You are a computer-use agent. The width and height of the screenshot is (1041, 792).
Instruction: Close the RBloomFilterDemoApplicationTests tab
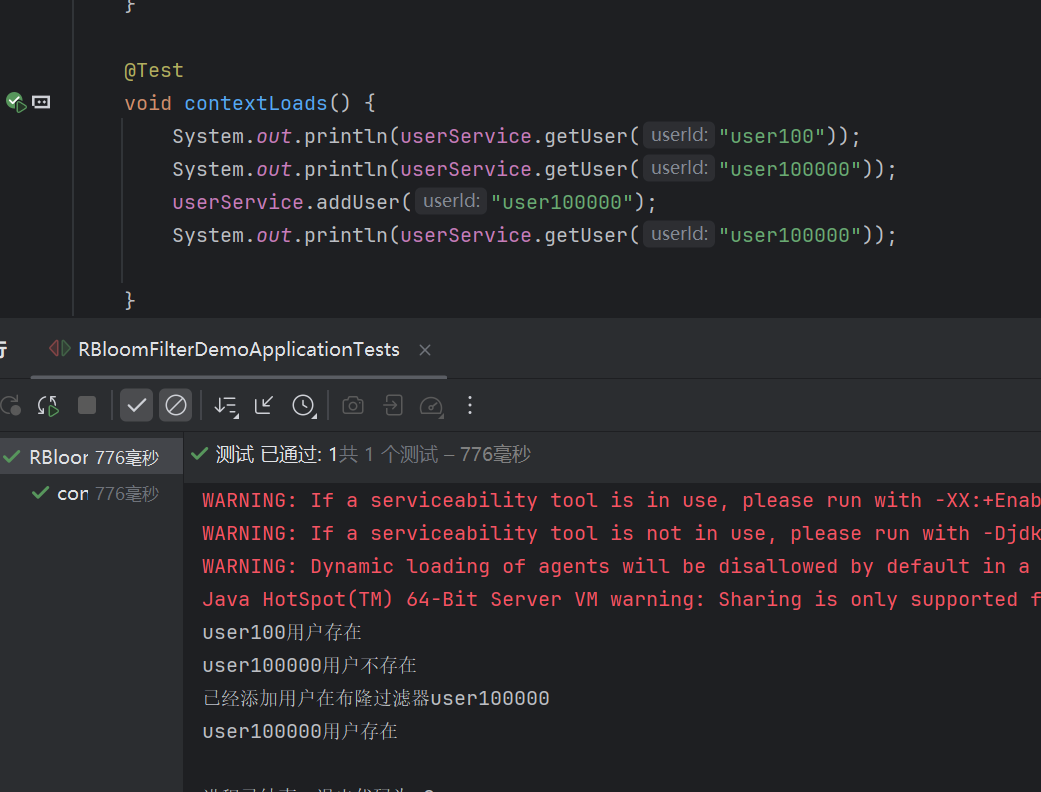click(x=425, y=350)
